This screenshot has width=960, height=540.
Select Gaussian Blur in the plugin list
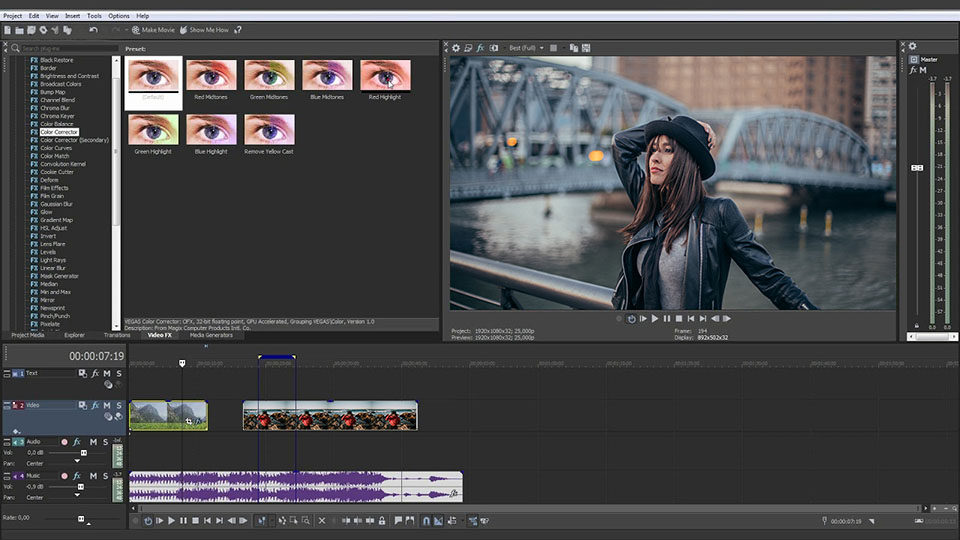[x=56, y=204]
